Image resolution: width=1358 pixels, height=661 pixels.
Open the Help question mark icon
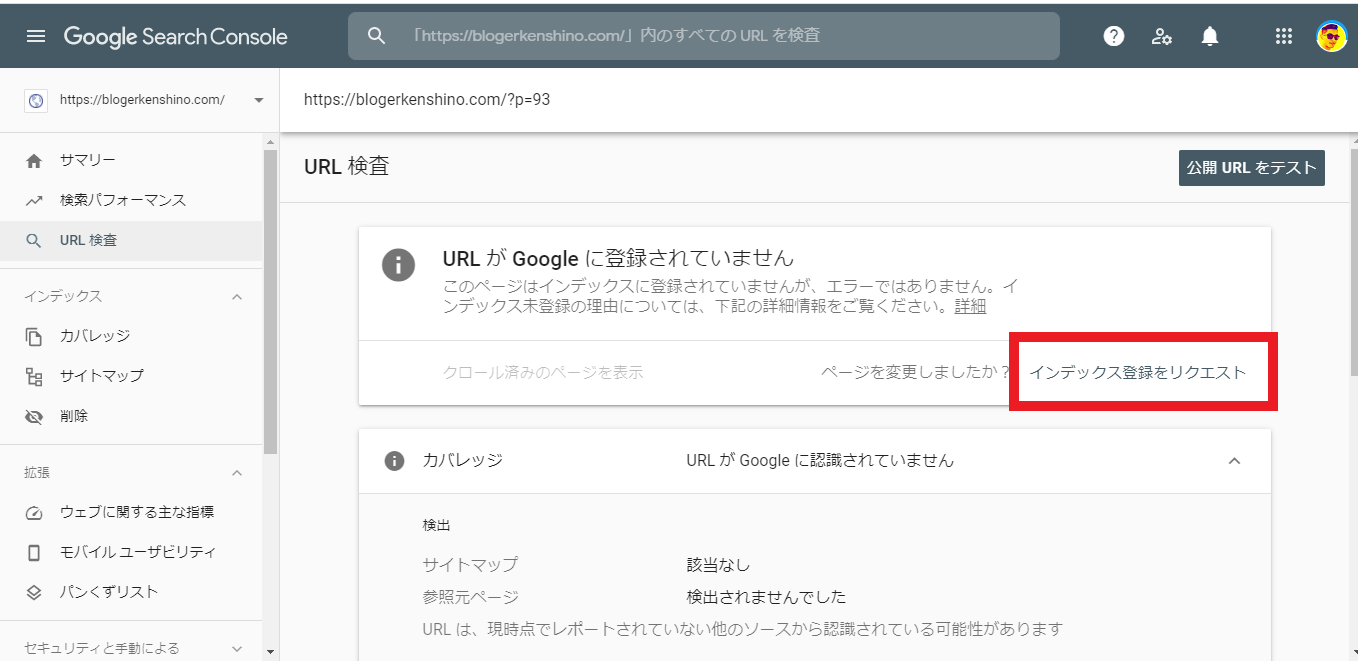click(1113, 36)
